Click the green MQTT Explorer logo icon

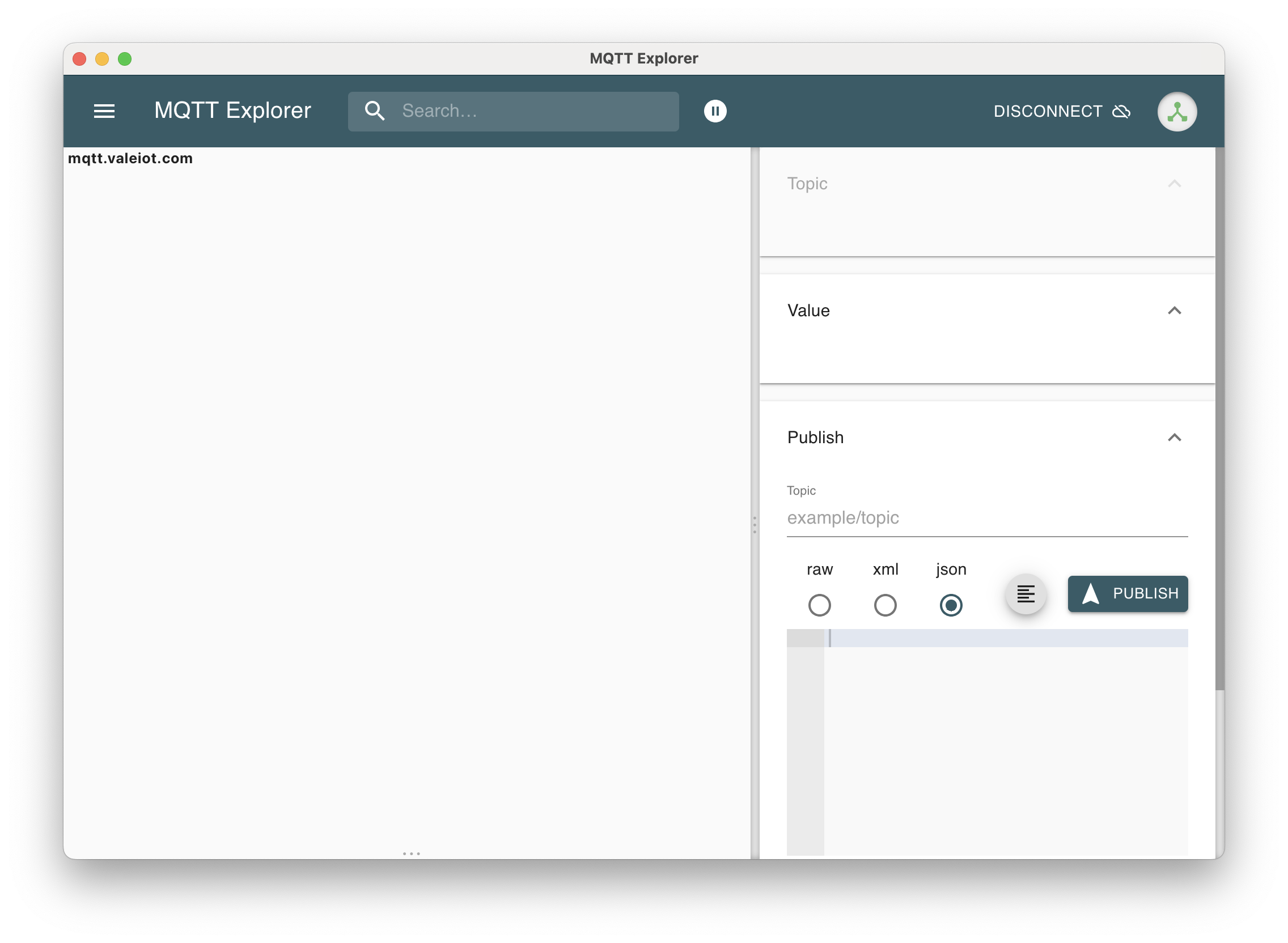1177,111
